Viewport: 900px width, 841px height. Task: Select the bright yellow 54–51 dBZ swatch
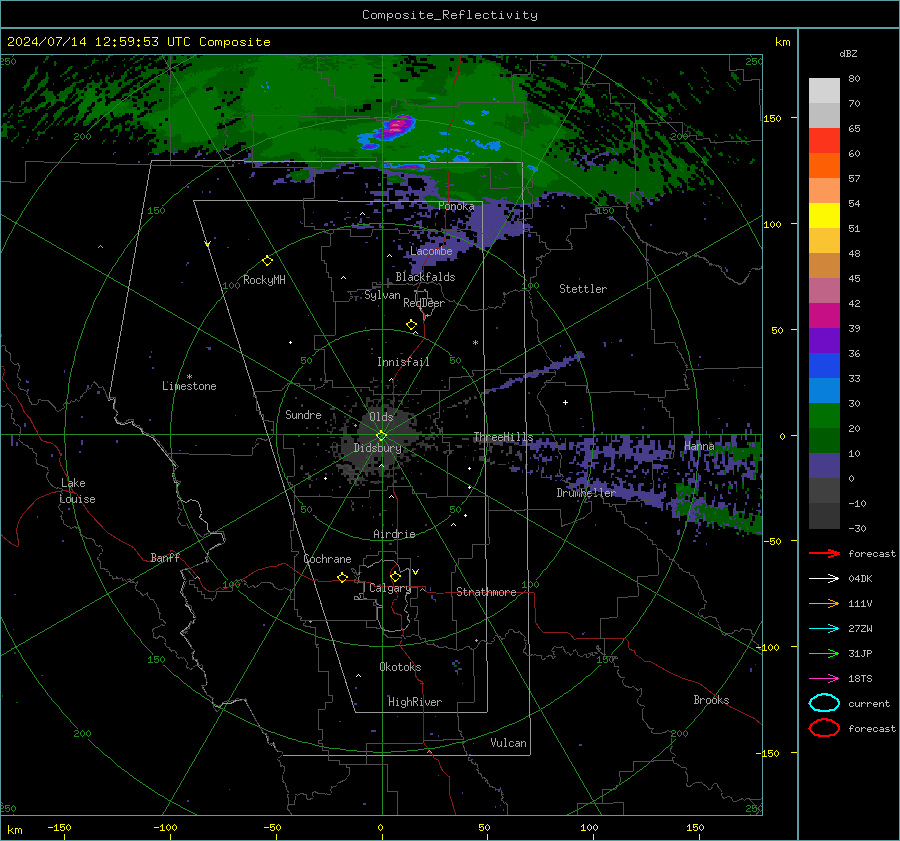pos(824,216)
